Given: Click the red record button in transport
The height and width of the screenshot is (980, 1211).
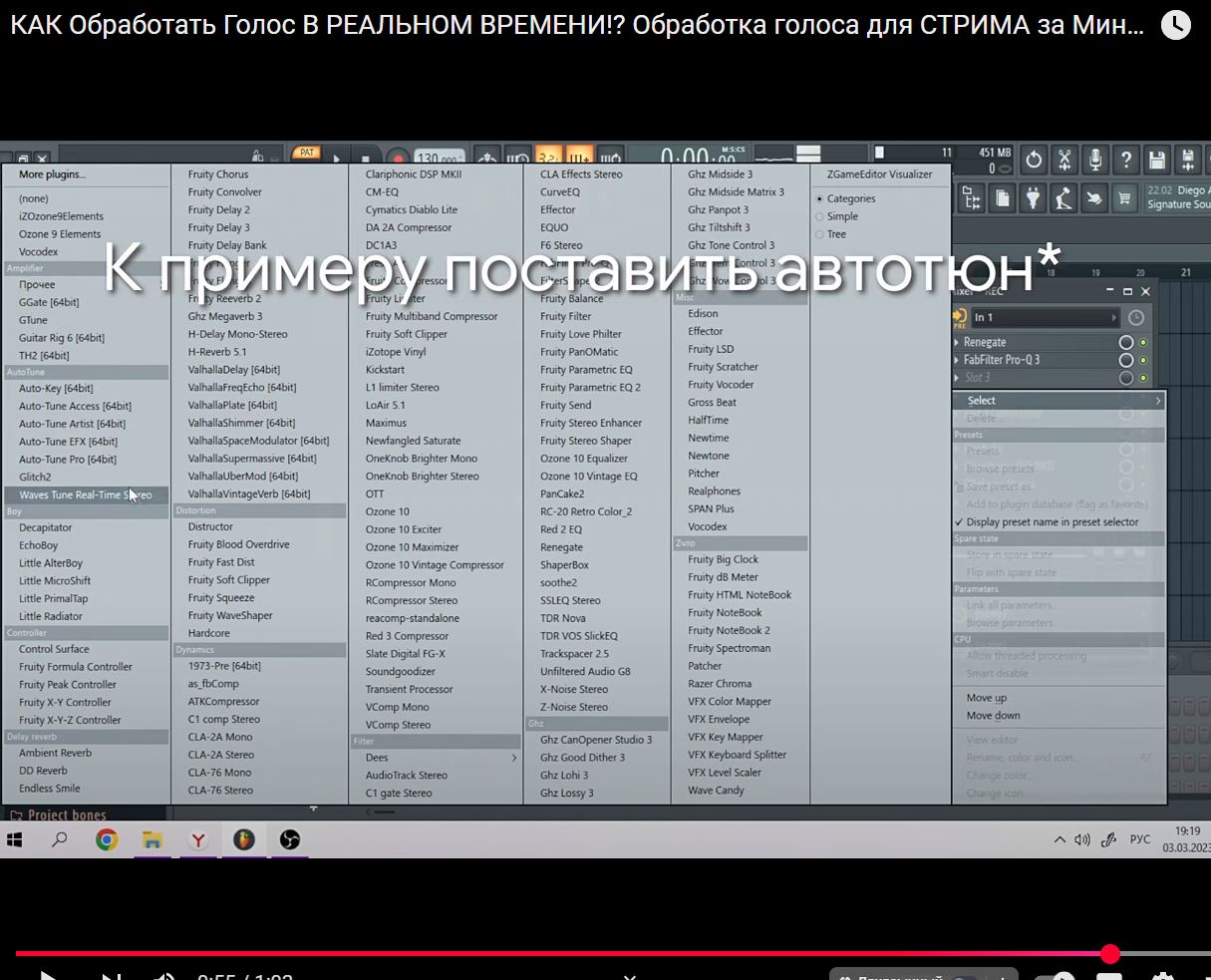Looking at the screenshot, I should [x=398, y=160].
